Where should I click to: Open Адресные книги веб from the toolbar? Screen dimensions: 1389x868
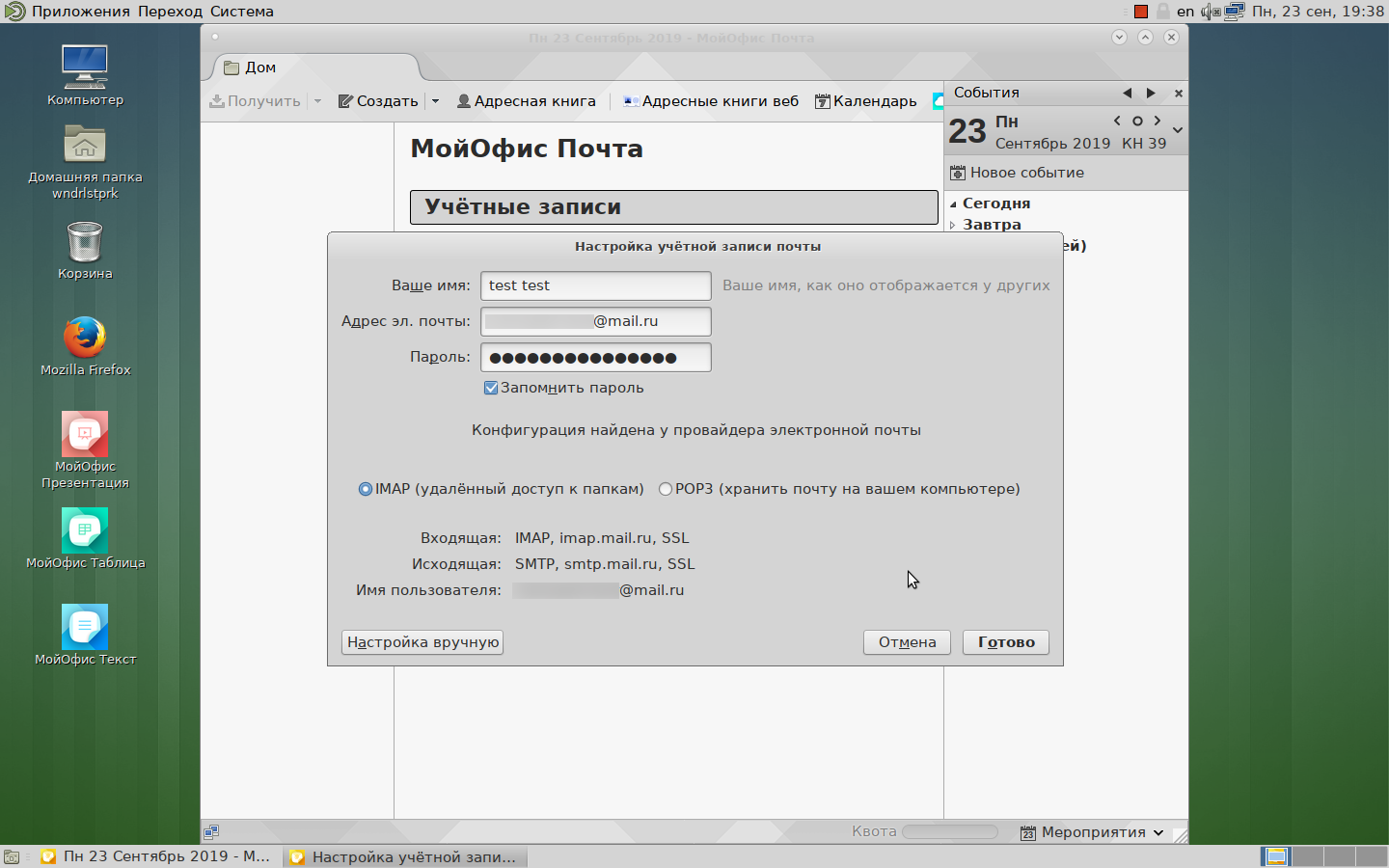pos(711,101)
